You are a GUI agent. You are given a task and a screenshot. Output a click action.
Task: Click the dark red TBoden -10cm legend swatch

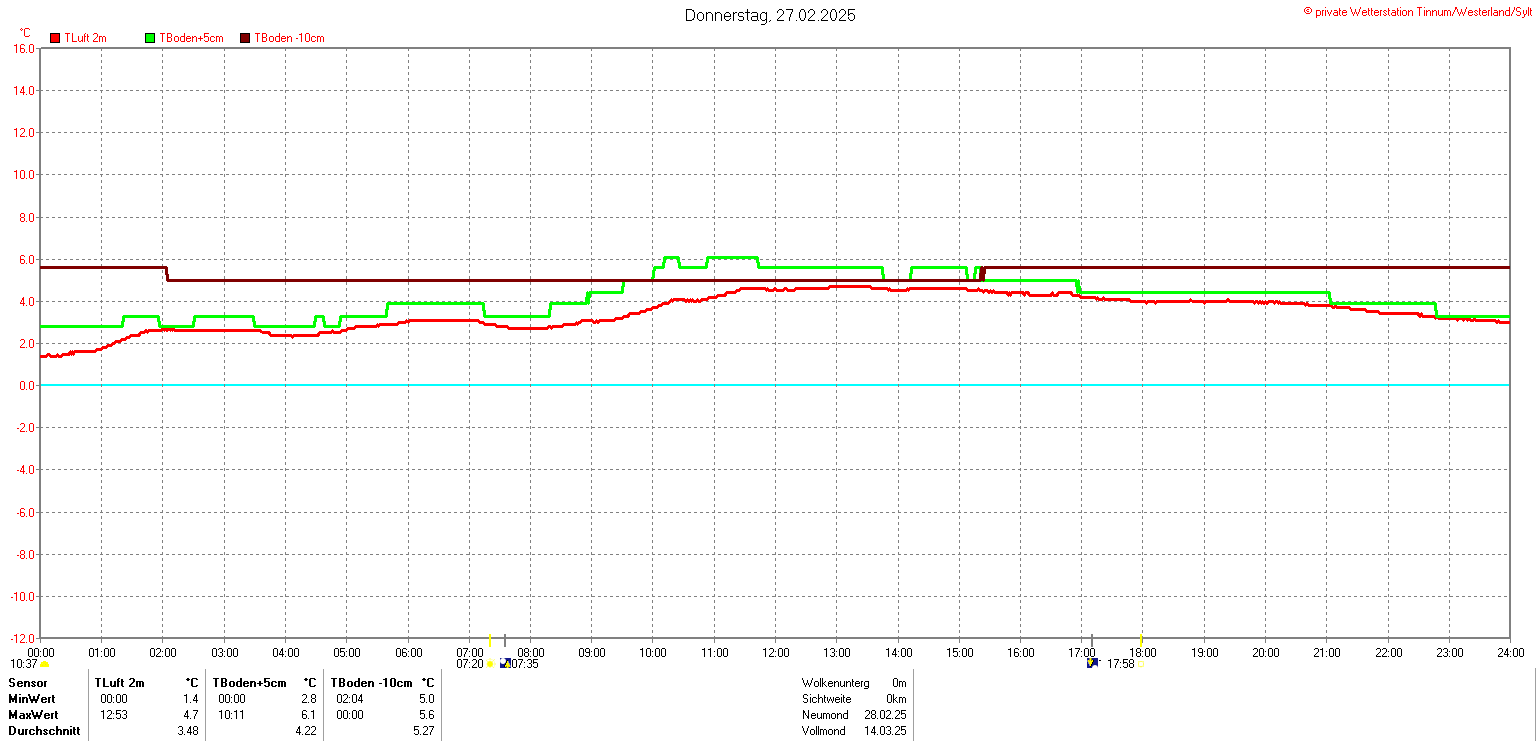pos(245,38)
